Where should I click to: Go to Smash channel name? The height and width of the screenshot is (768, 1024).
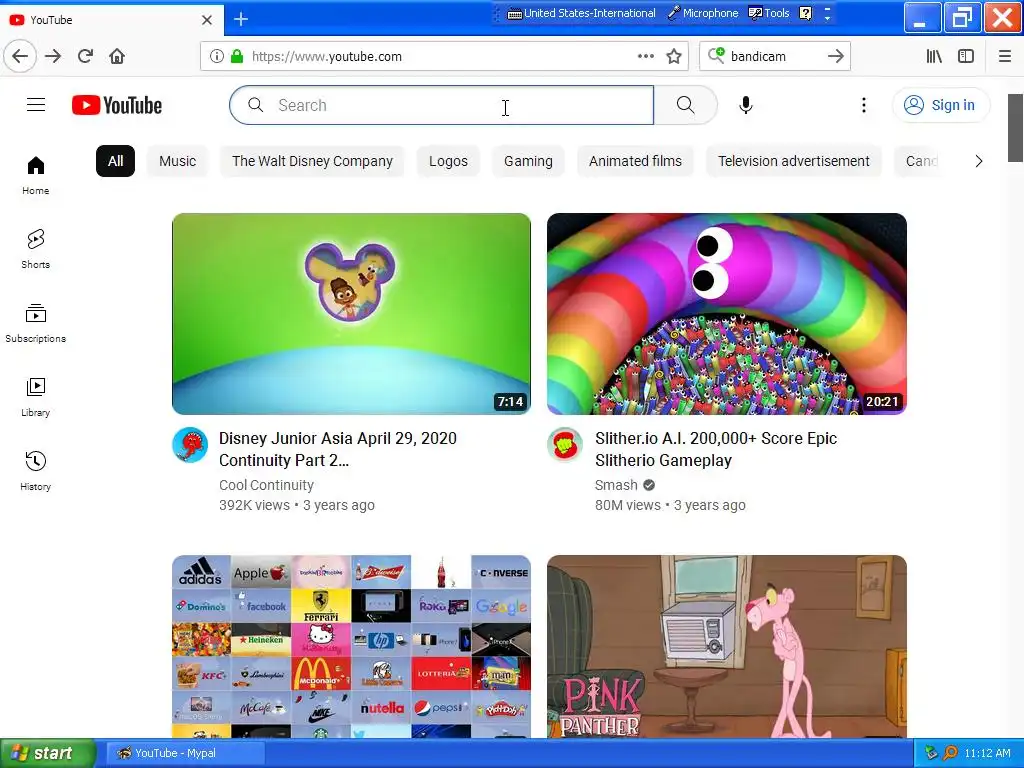tap(616, 485)
